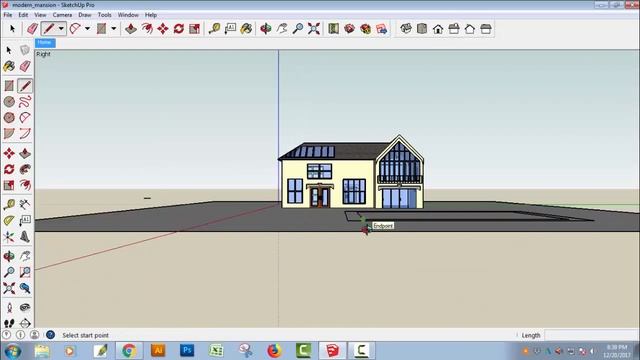Image resolution: width=640 pixels, height=360 pixels.
Task: Activate the Orbit tool in top toolbar
Action: [x=266, y=29]
